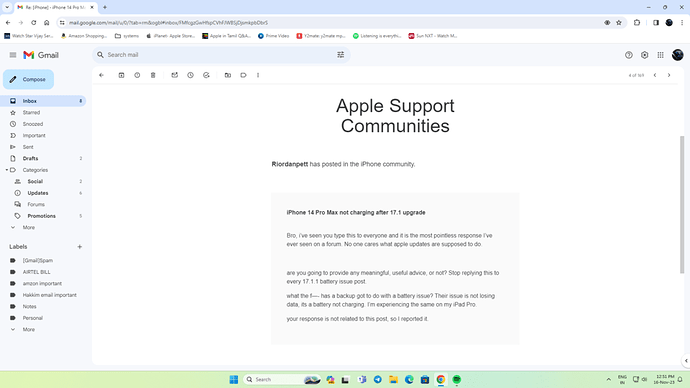
Task: Mark the email as unread
Action: [175, 75]
